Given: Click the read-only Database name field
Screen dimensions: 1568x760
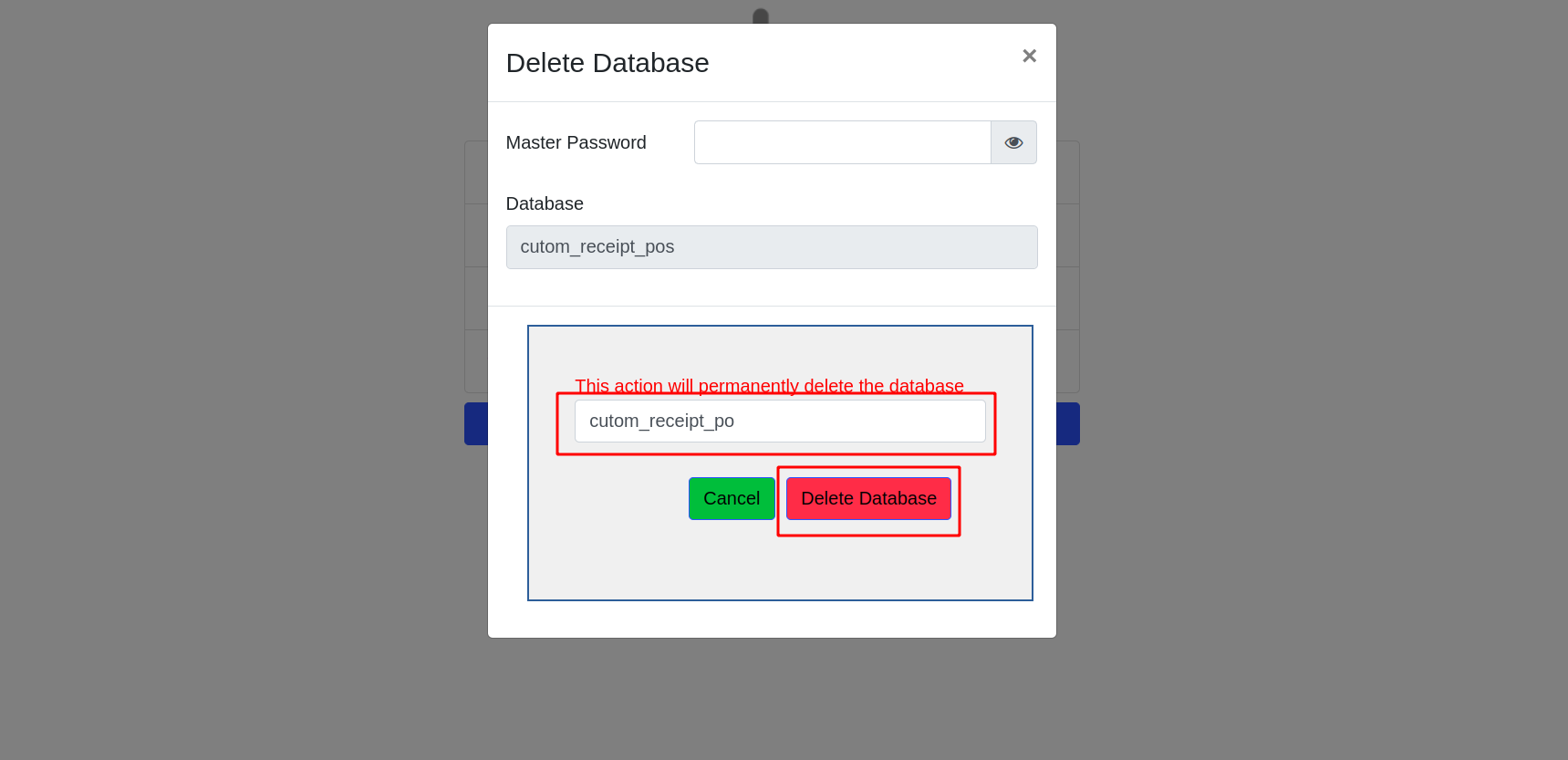Looking at the screenshot, I should tap(771, 247).
